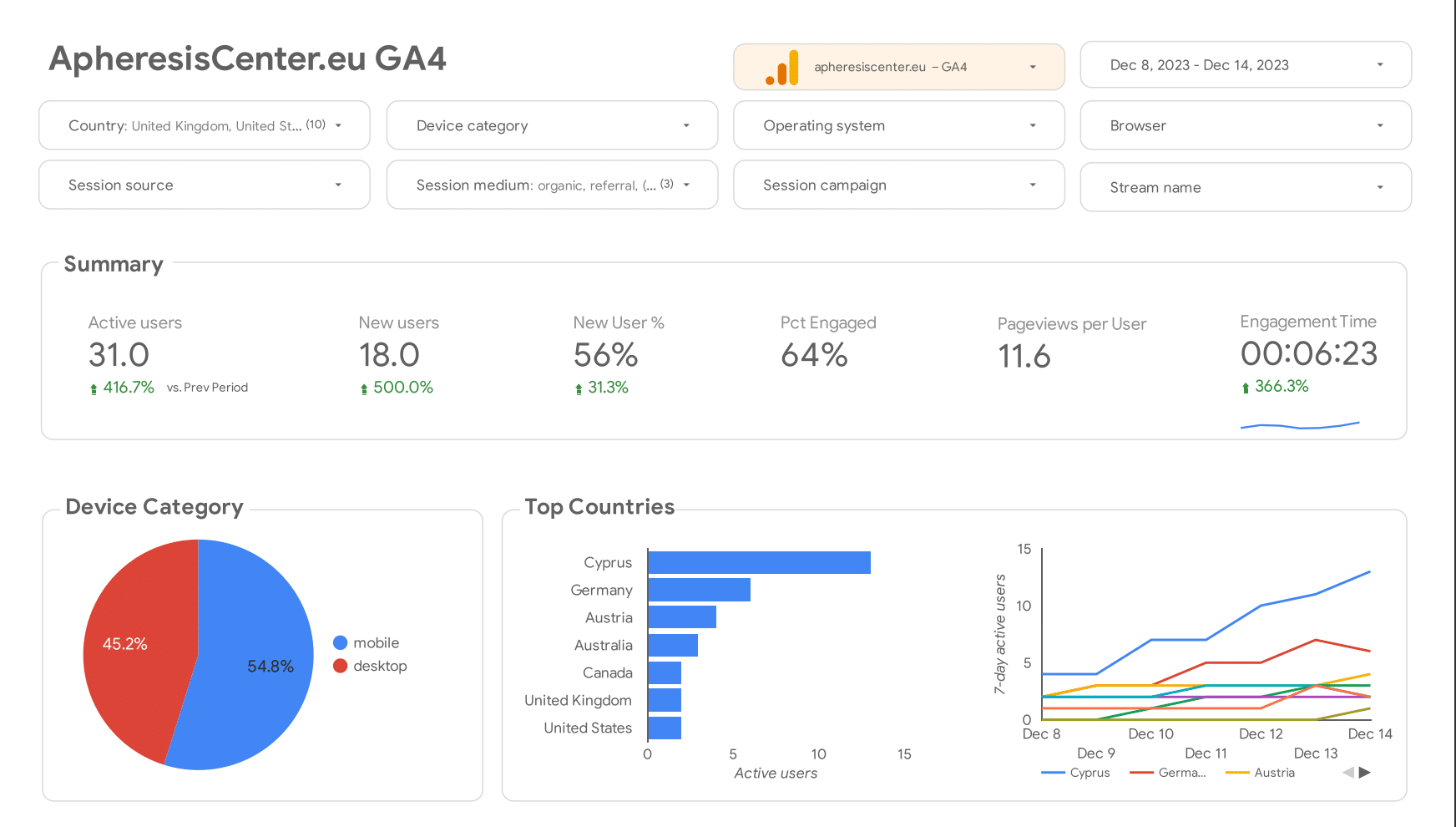This screenshot has height=827, width=1456.
Task: Click the 500.0% new users change
Action: point(397,388)
